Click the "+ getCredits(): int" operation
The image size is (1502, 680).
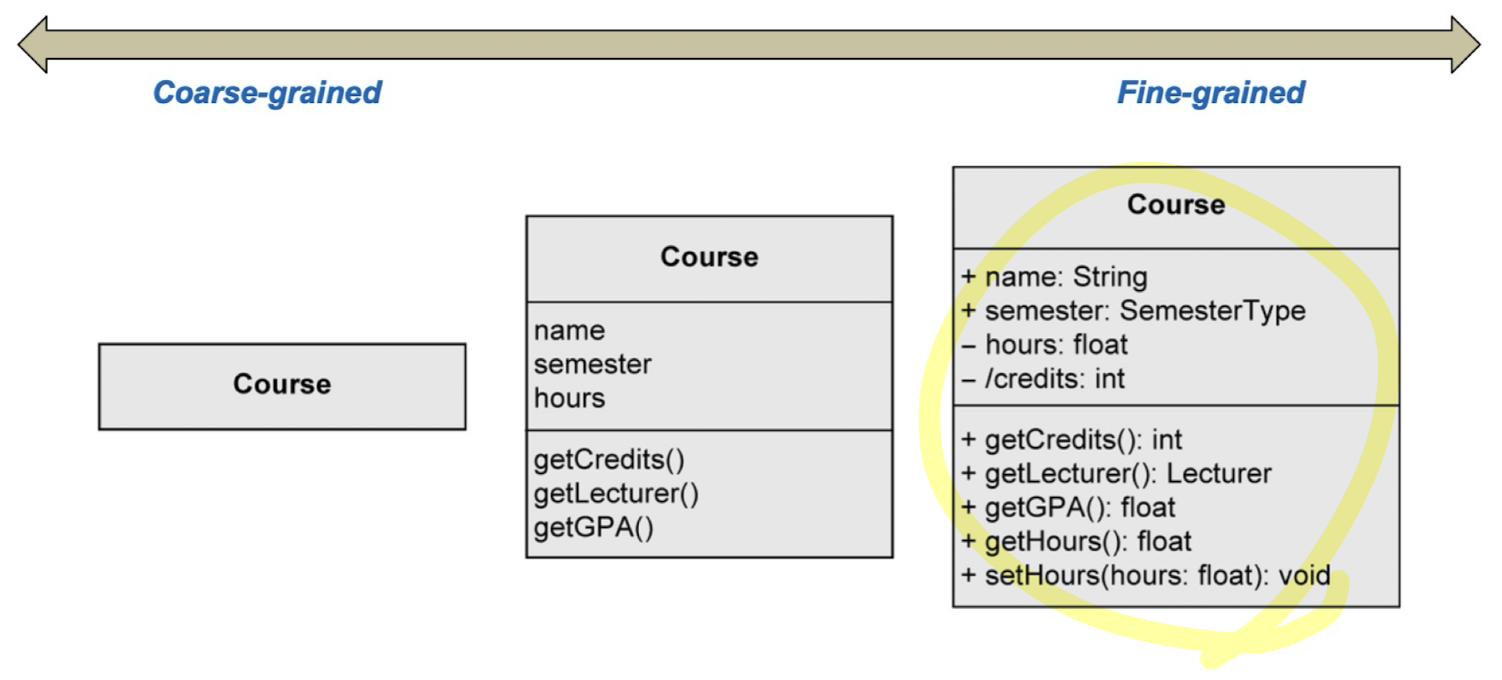coord(1071,440)
